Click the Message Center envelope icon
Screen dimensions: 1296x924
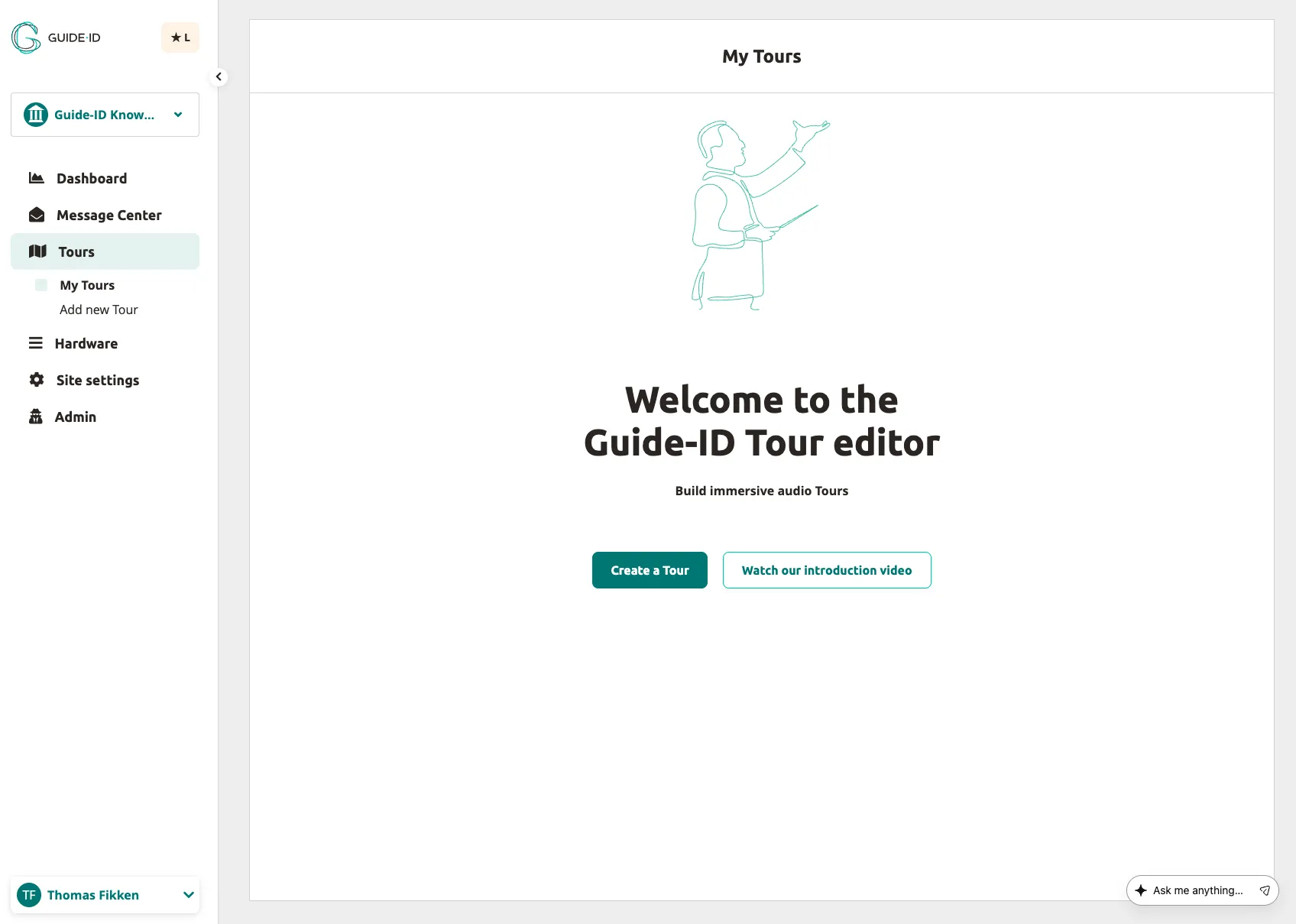click(37, 215)
